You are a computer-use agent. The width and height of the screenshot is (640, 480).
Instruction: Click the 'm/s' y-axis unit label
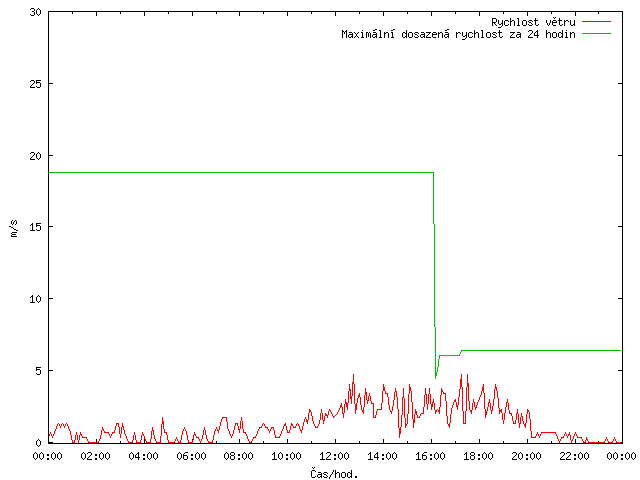pyautogui.click(x=13, y=228)
